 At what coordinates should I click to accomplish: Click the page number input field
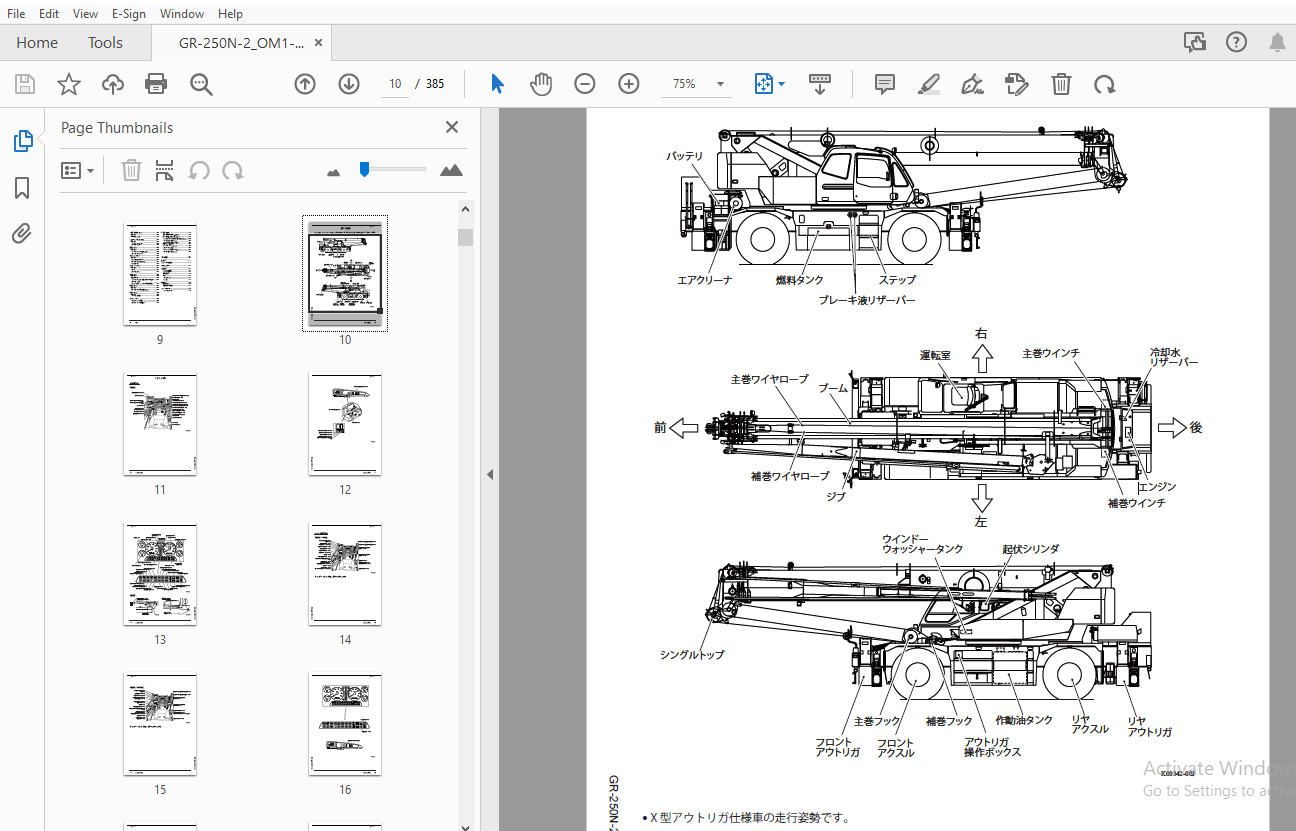tap(395, 84)
